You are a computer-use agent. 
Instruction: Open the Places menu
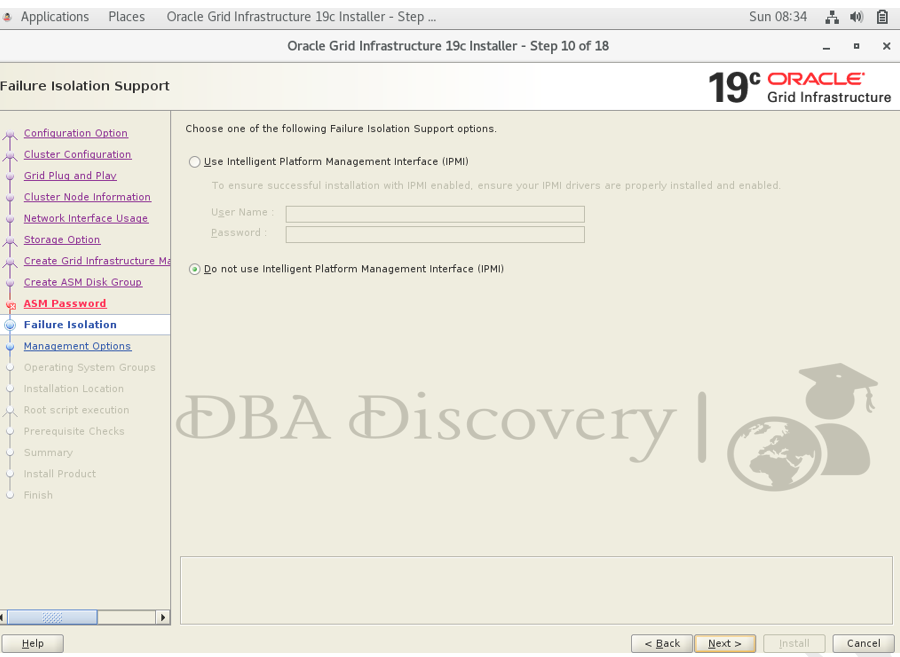[x=126, y=17]
